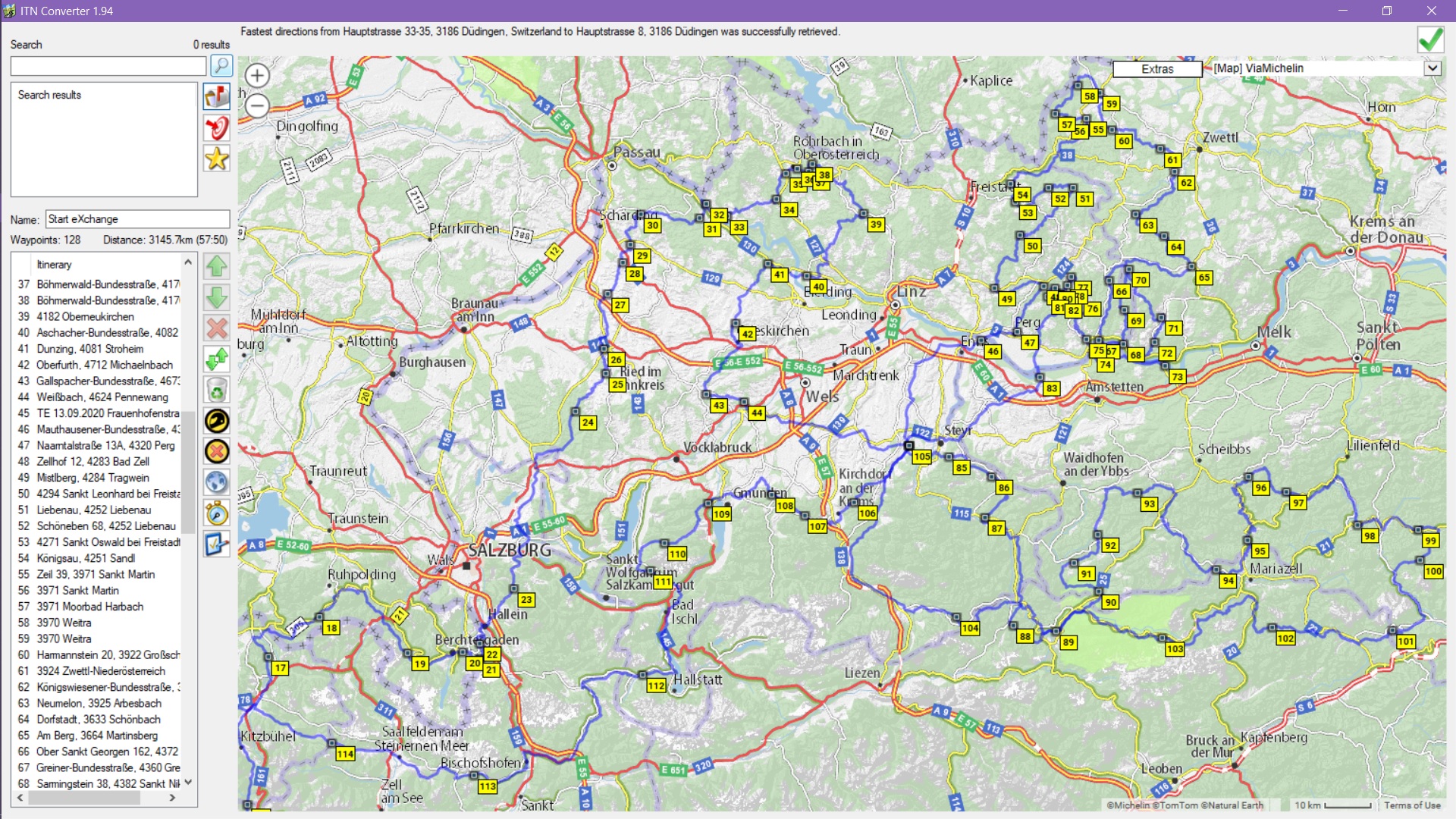Click the Extras button

(1156, 69)
